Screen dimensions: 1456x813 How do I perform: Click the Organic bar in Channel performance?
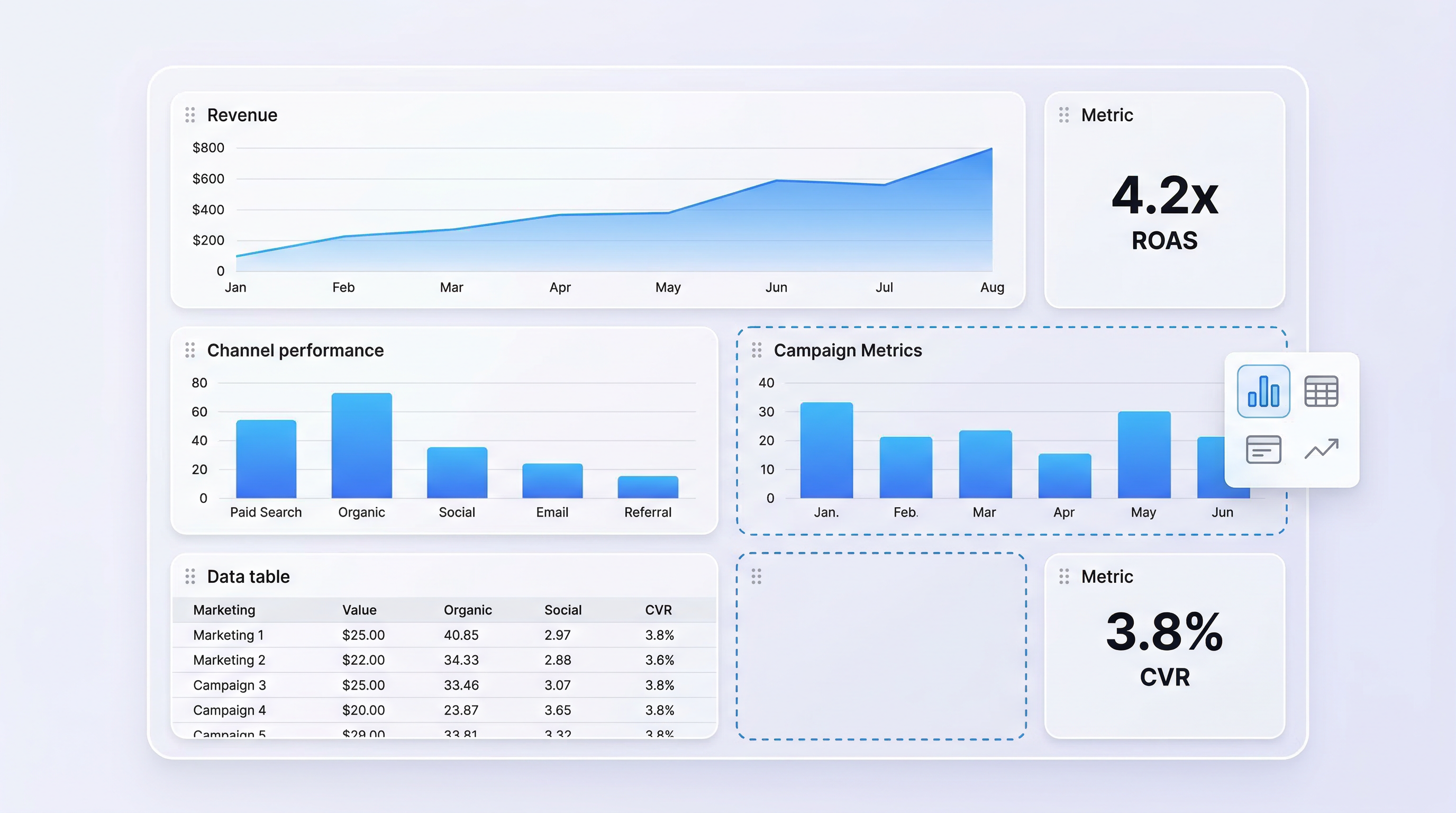361,446
